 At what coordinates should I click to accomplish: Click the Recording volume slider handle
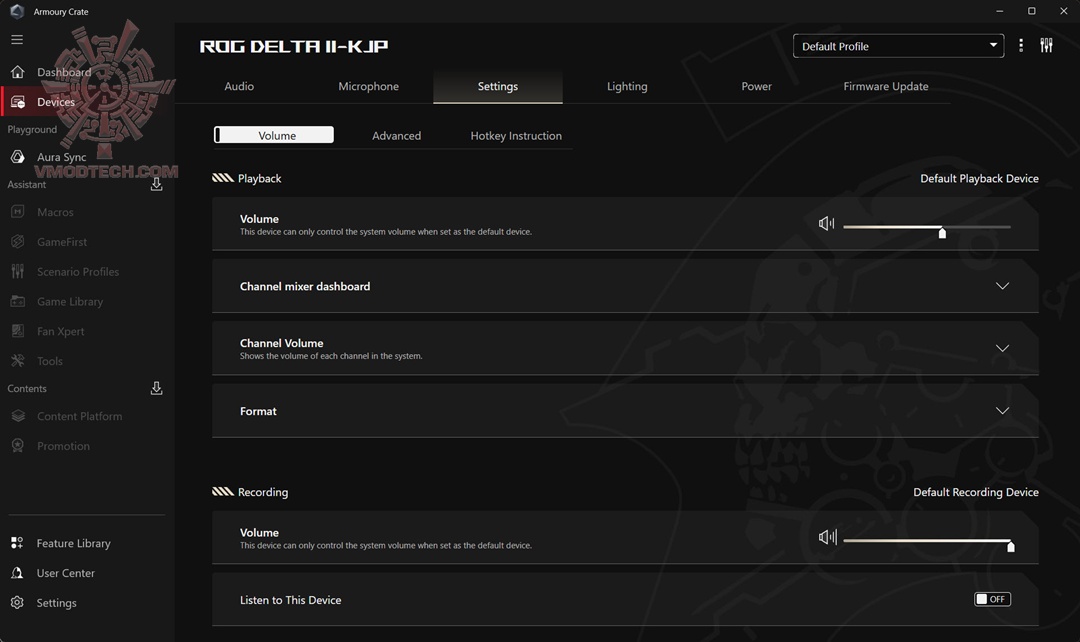click(x=1010, y=546)
